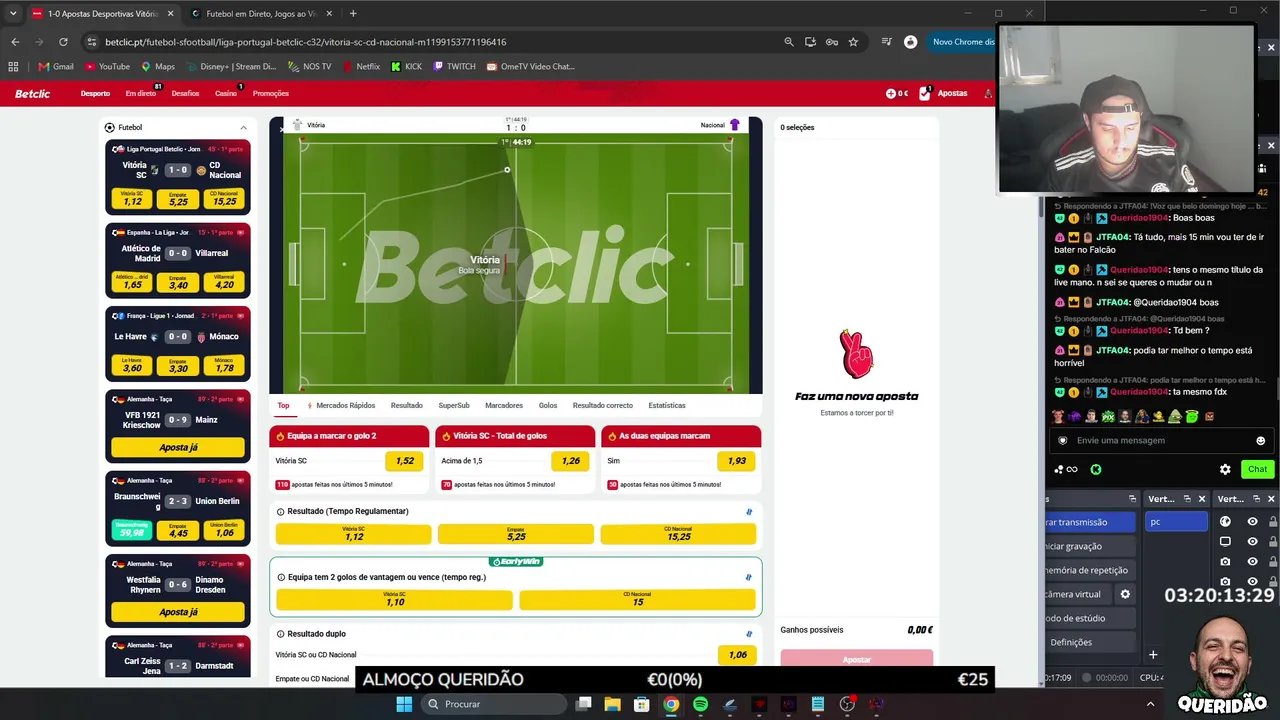
Task: Select Union Berlin odds 1,06 in sidebar
Action: pyautogui.click(x=224, y=529)
